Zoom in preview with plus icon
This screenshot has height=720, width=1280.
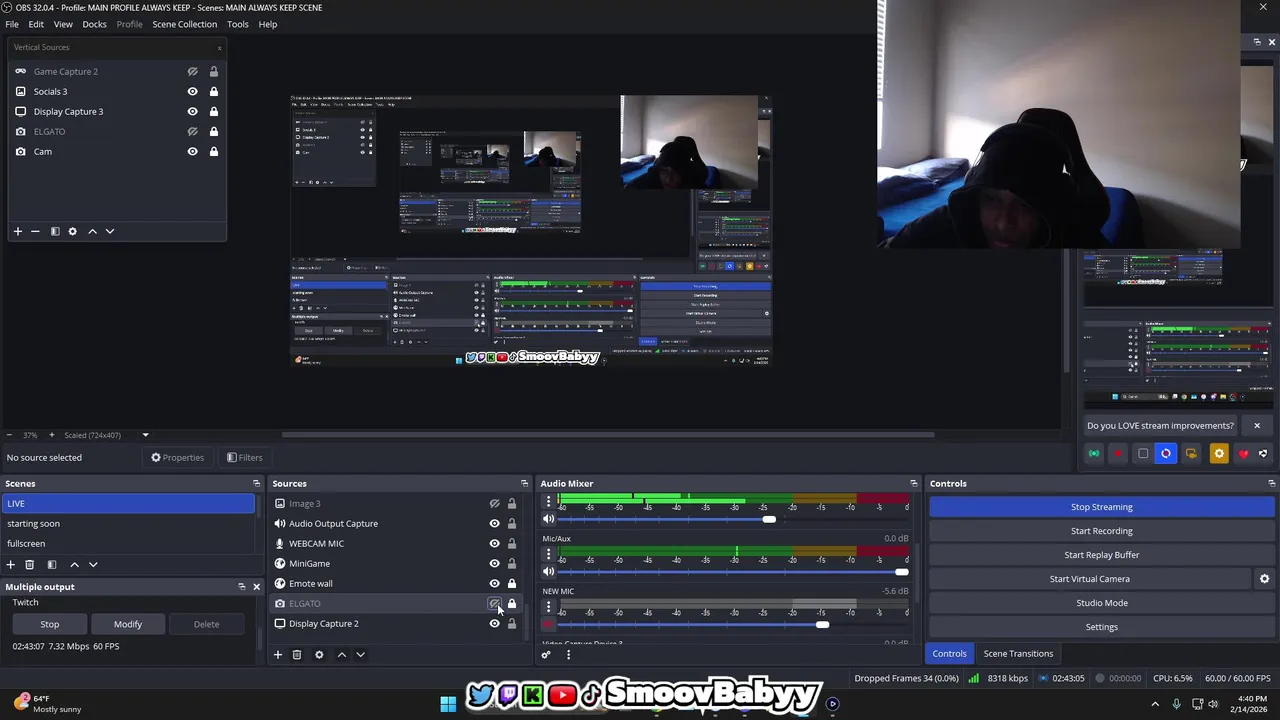(x=52, y=435)
